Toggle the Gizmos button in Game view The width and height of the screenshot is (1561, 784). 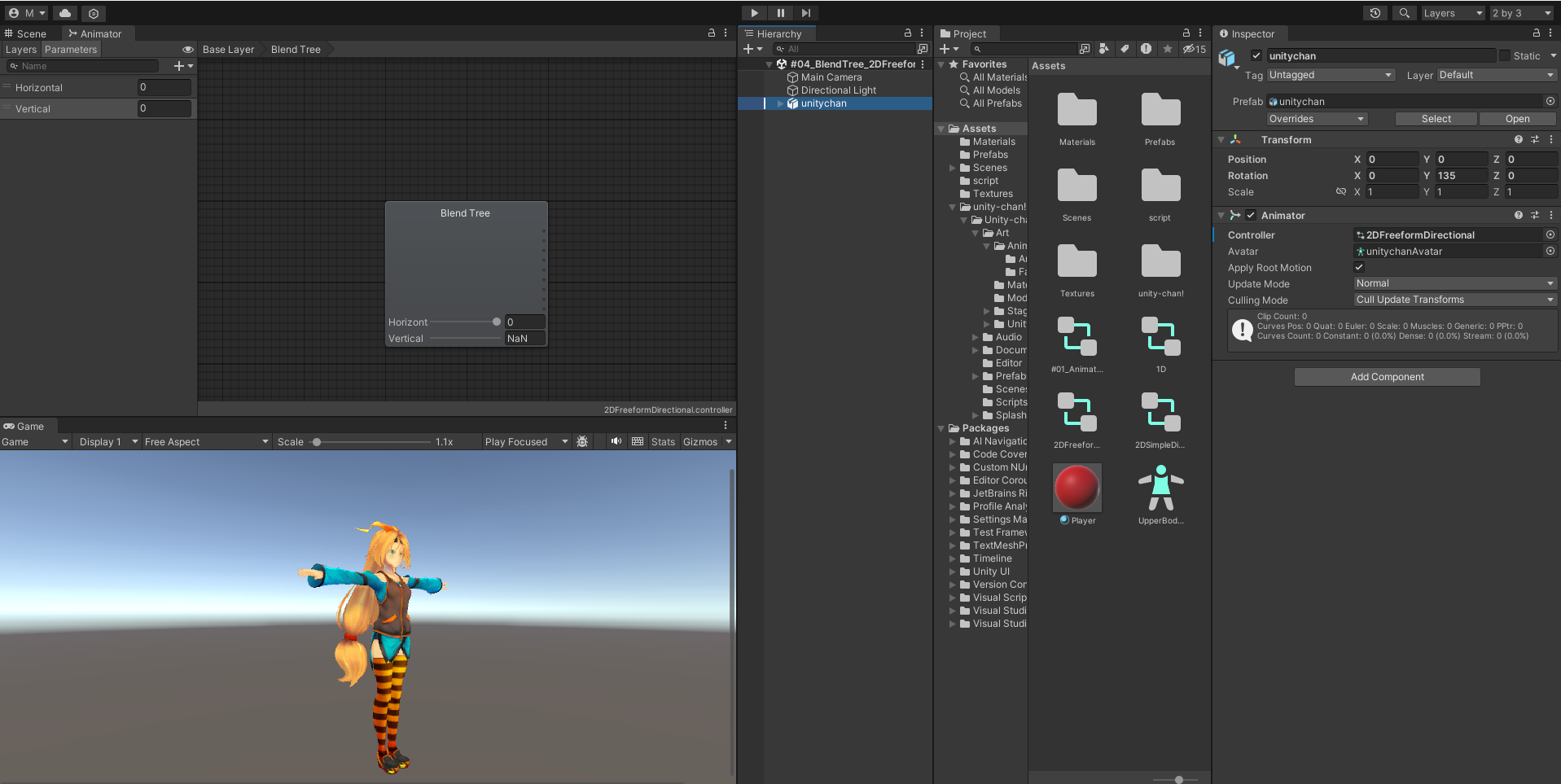click(700, 442)
